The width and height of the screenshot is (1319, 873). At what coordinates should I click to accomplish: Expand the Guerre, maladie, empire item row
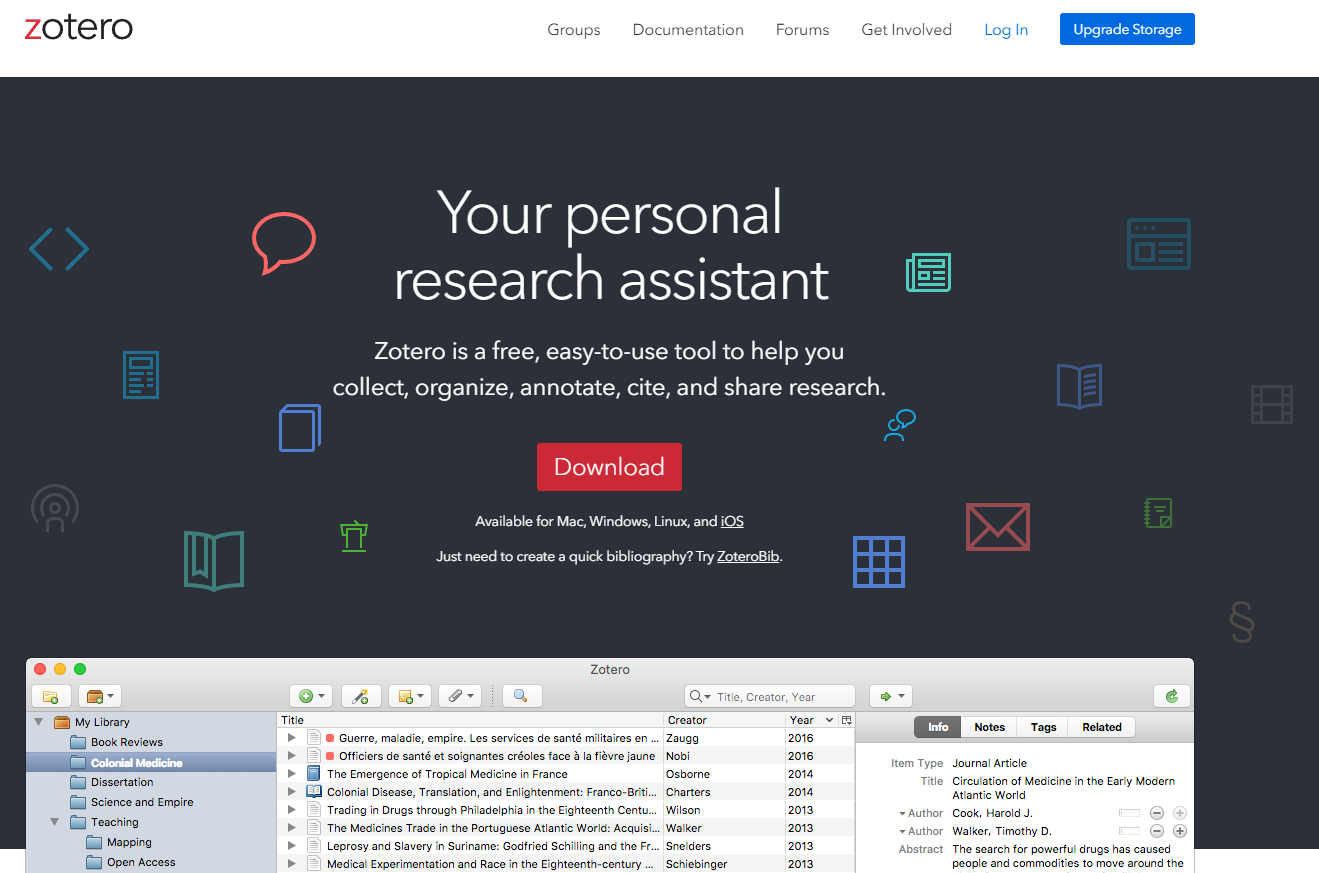click(292, 738)
